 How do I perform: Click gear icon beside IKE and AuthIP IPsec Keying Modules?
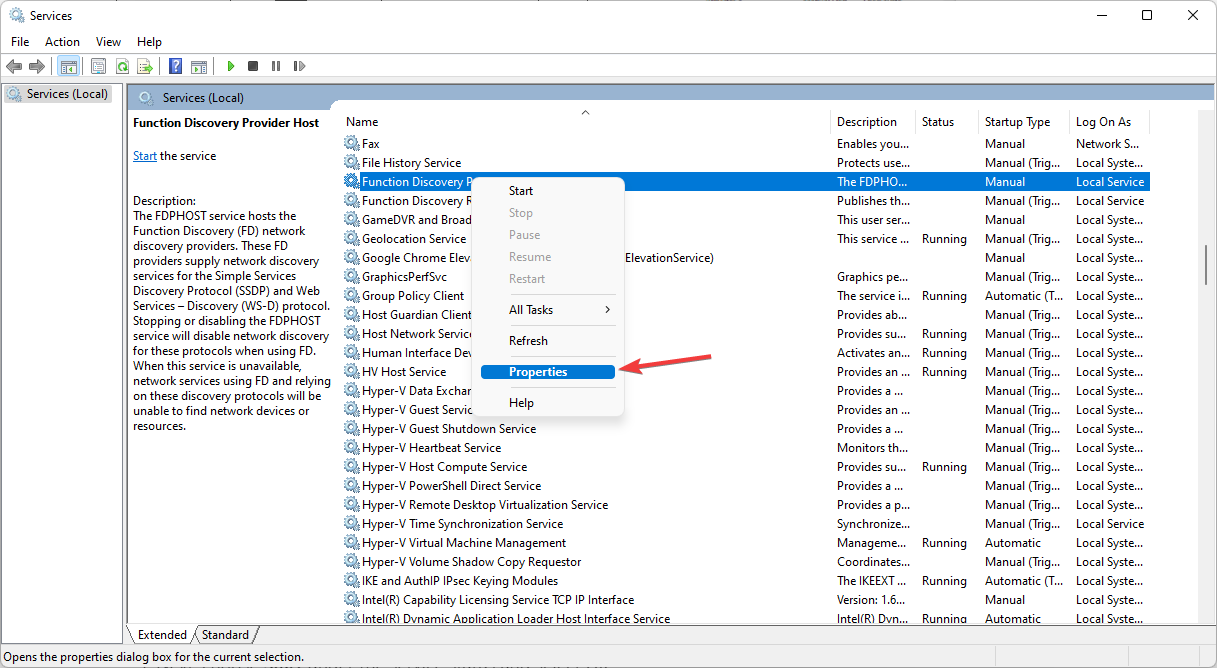point(351,581)
